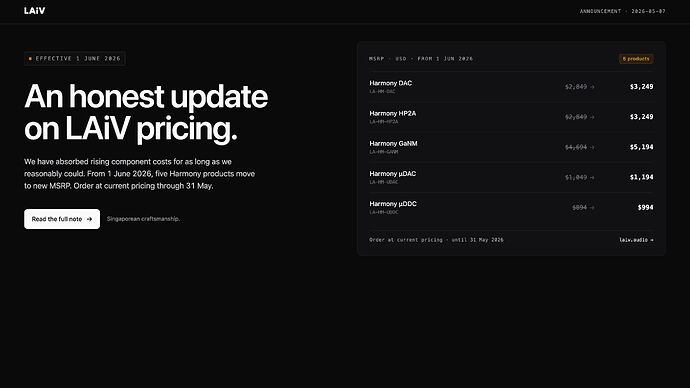Select the Harmony µDDC product name
The width and height of the screenshot is (690, 388).
tap(393, 204)
